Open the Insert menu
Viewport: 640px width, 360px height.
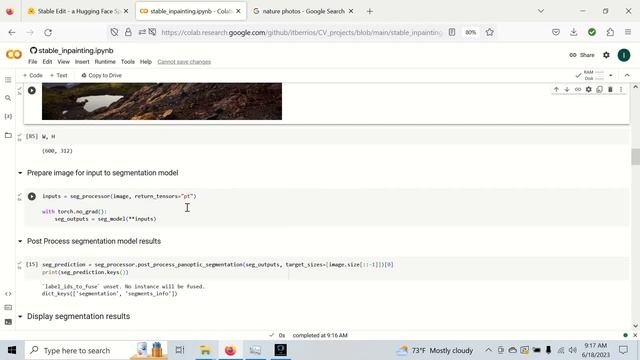pos(82,62)
